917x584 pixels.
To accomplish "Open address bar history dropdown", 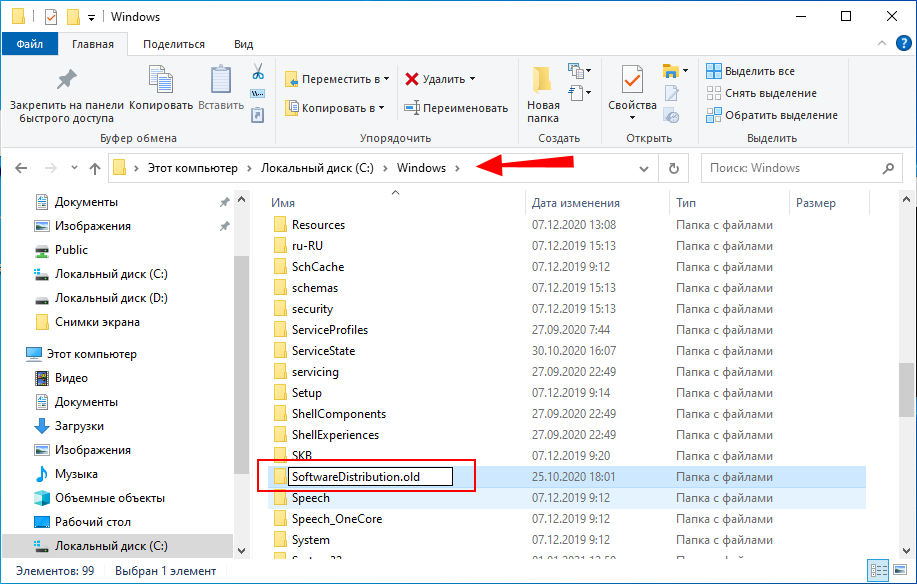I will (644, 169).
